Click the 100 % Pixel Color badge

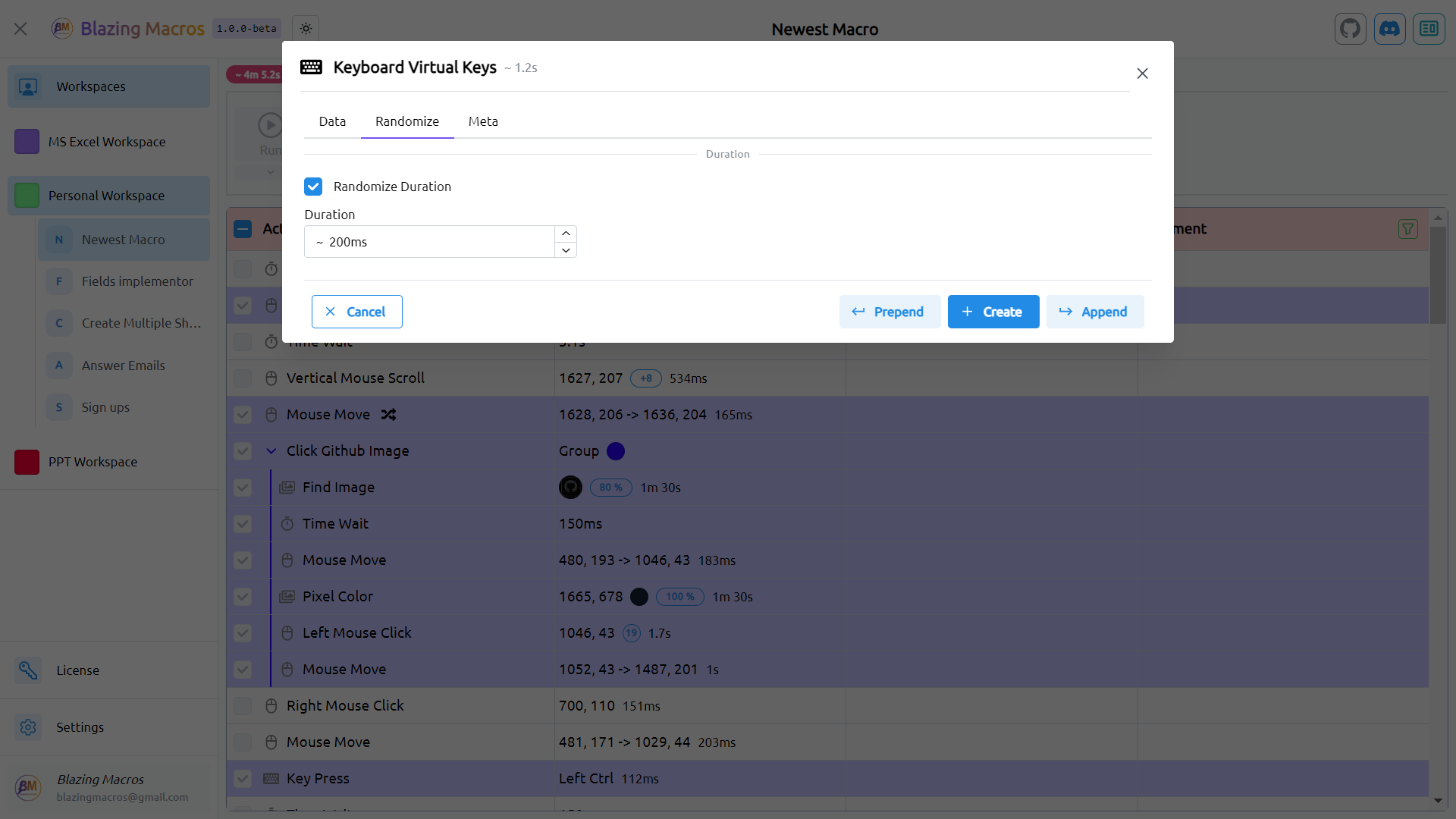(x=680, y=597)
